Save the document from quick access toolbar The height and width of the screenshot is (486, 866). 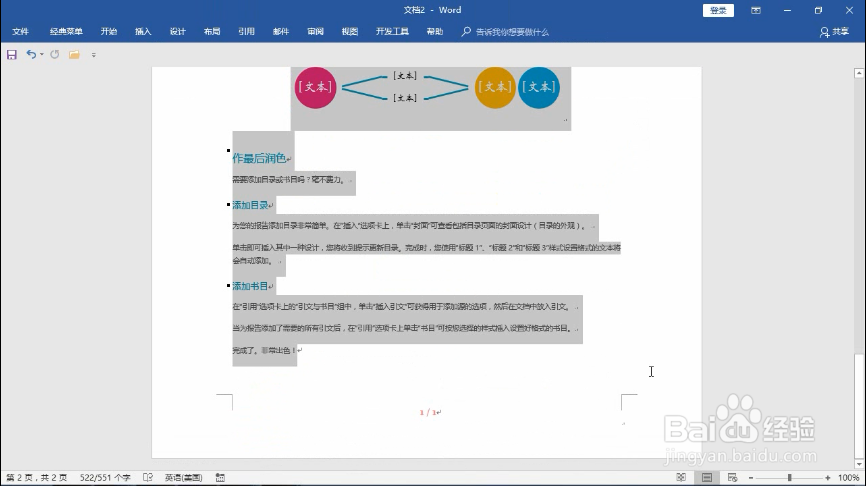click(x=12, y=55)
